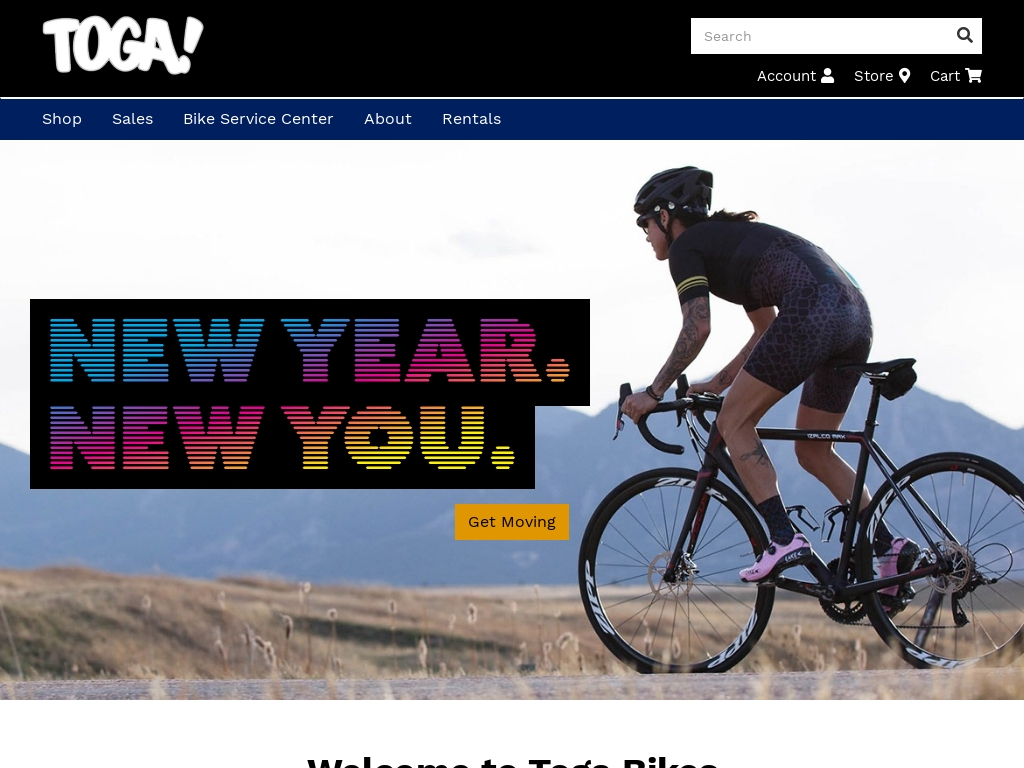Click the Store location pin icon
This screenshot has height=768, width=1024.
[x=904, y=76]
